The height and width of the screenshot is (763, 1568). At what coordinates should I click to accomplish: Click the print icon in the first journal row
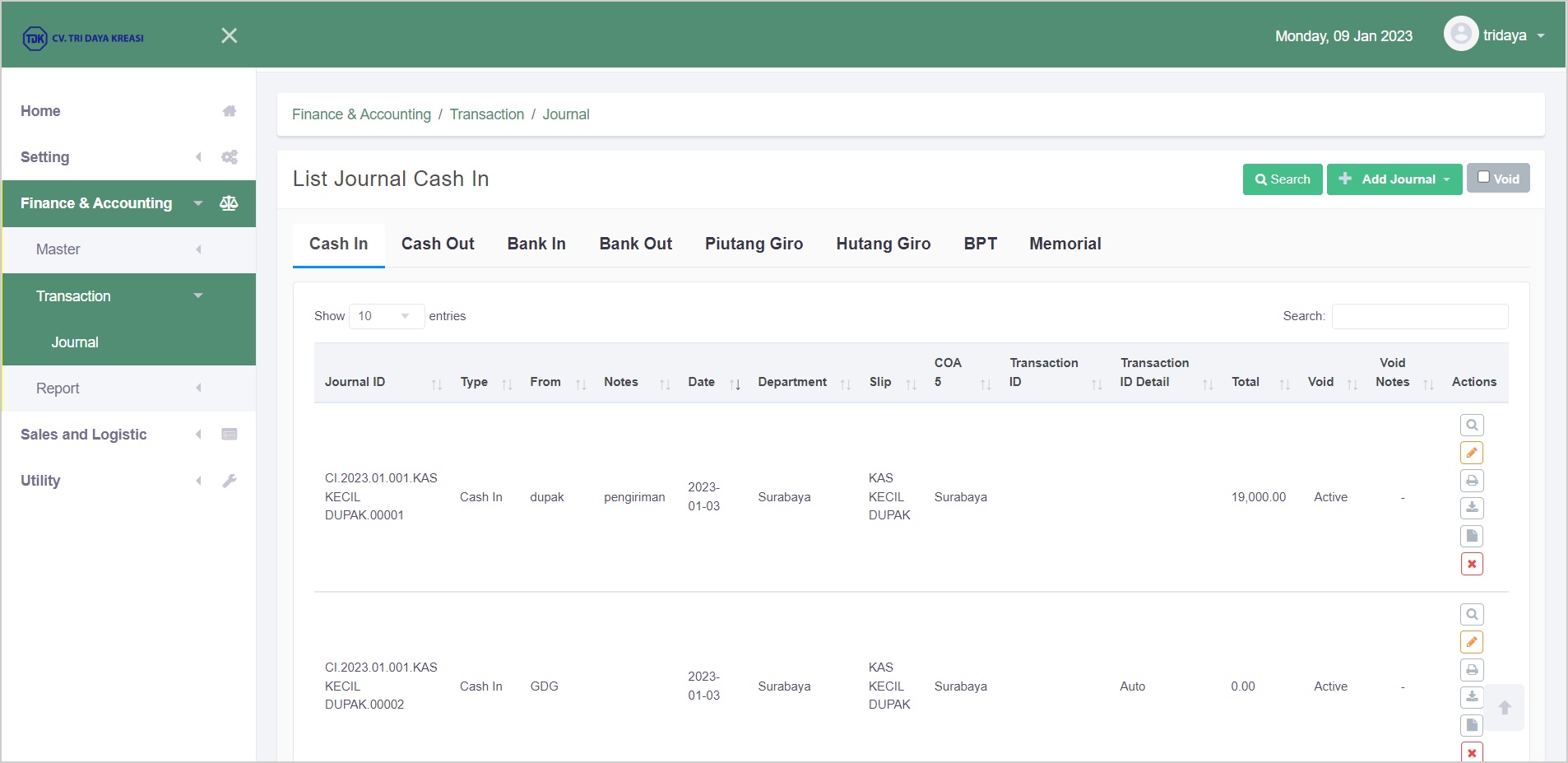pos(1472,481)
